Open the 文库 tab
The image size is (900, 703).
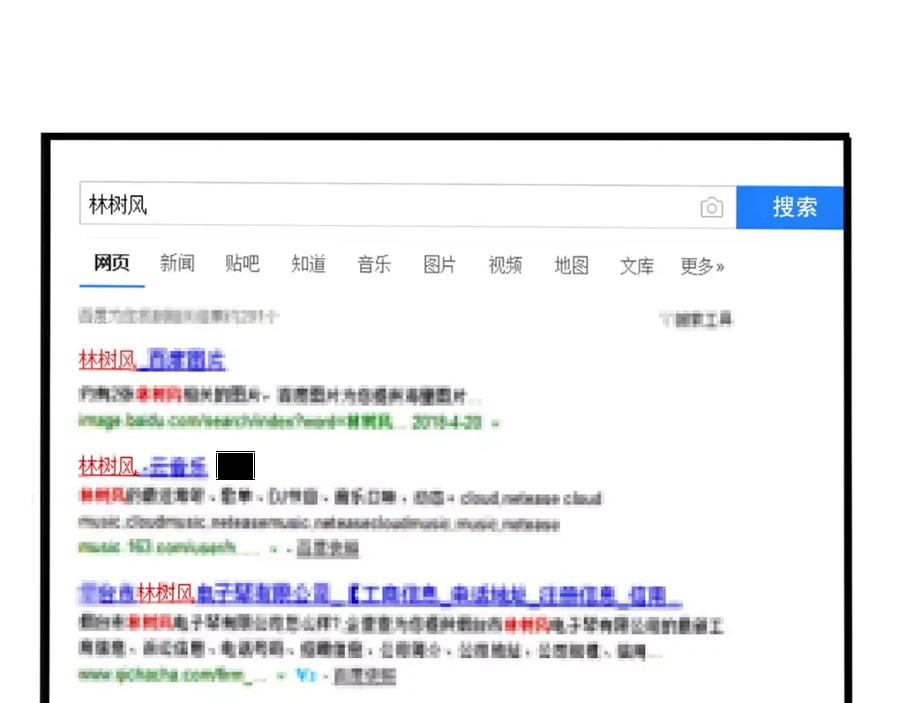coord(637,266)
